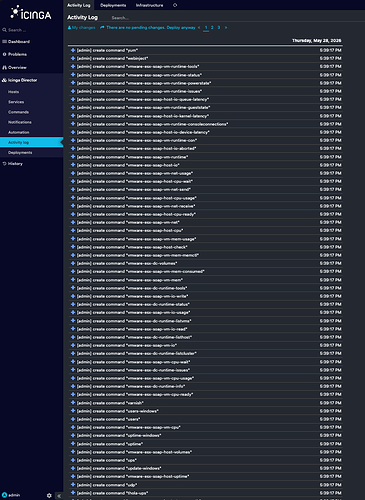Click plus icon for "ups" entry
Image resolution: width=365 pixels, height=500 pixels.
(73, 460)
